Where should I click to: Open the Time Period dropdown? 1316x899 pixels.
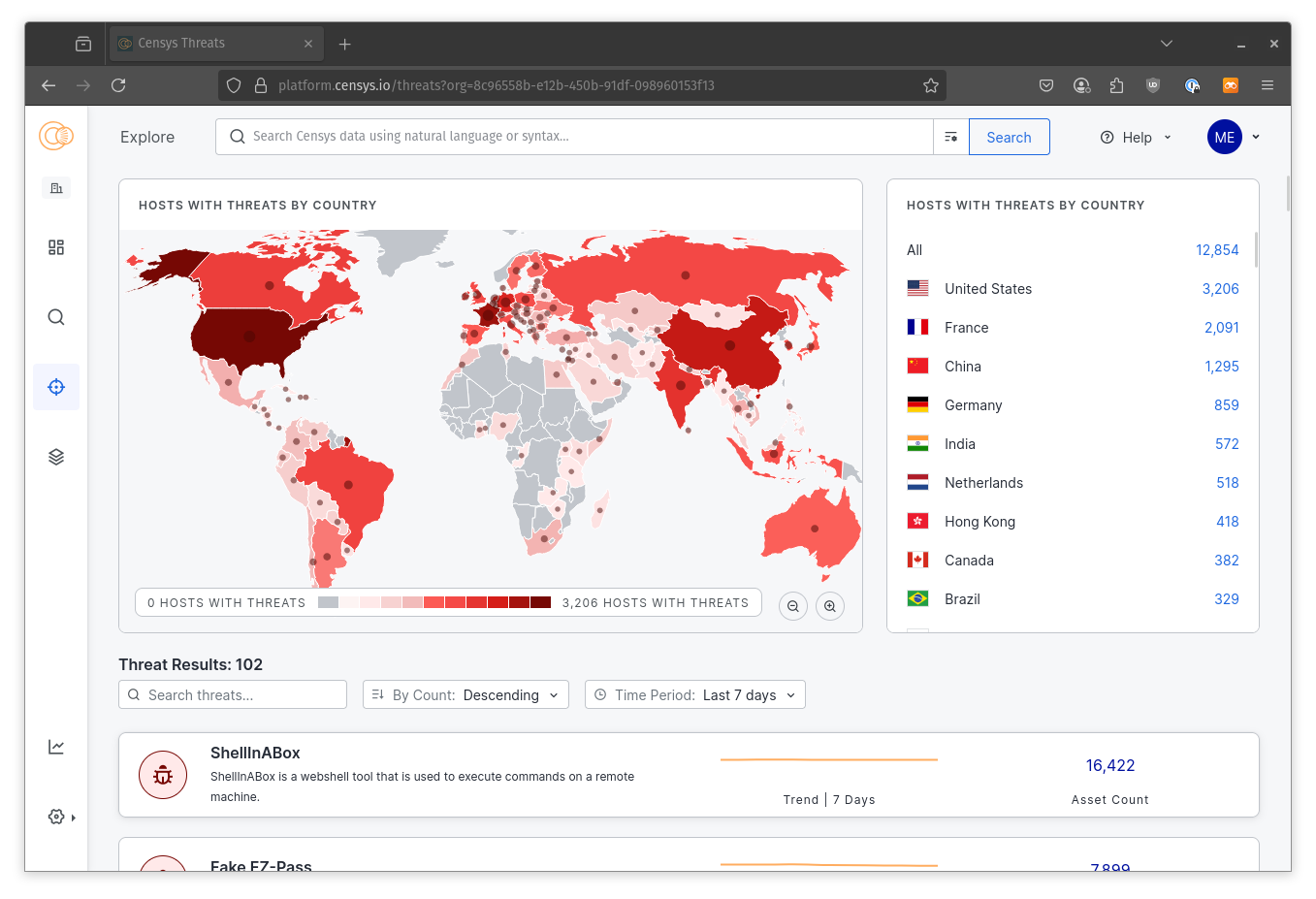click(694, 695)
